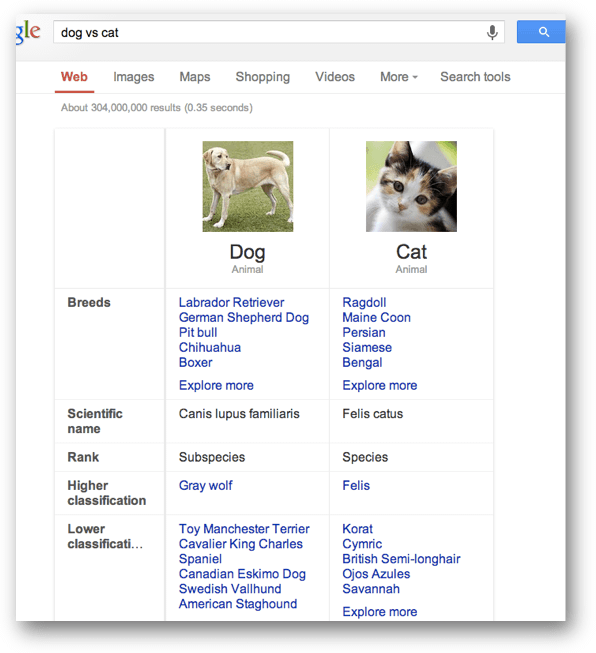
Task: Open Search tools
Action: [x=475, y=77]
